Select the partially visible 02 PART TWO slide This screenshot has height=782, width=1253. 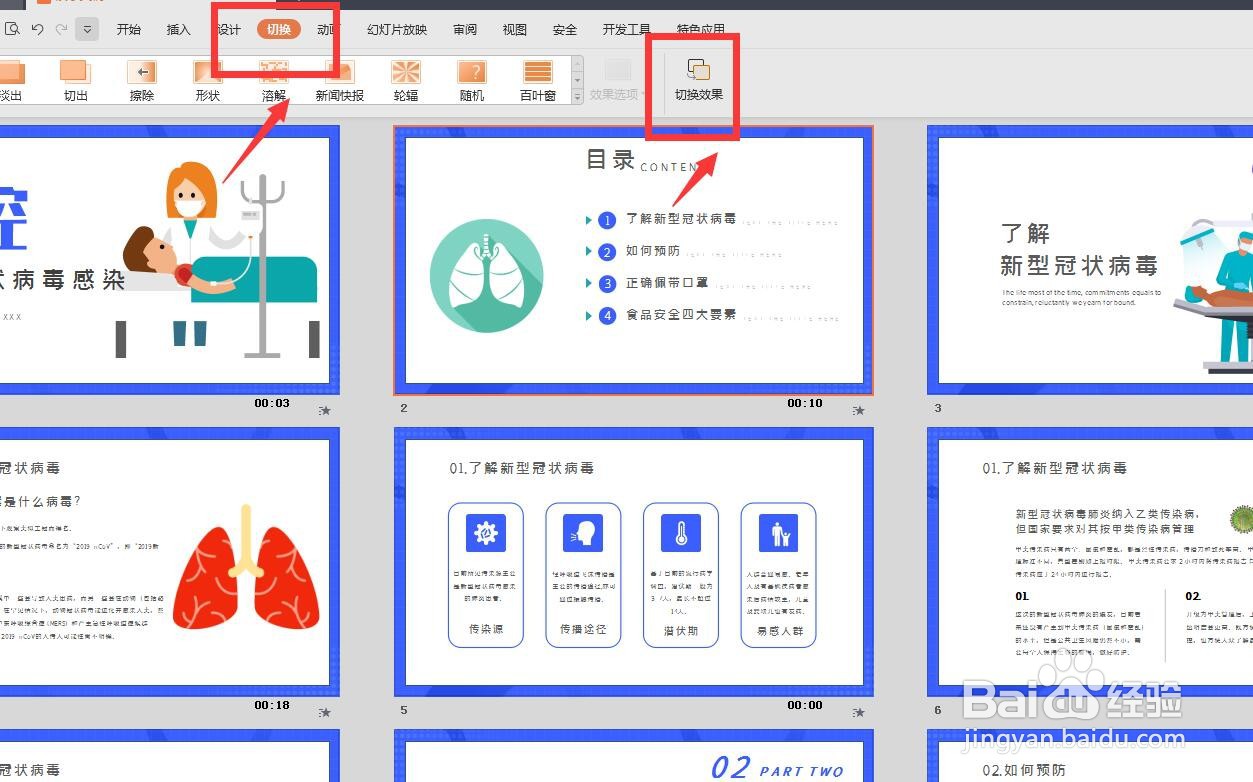click(634, 756)
